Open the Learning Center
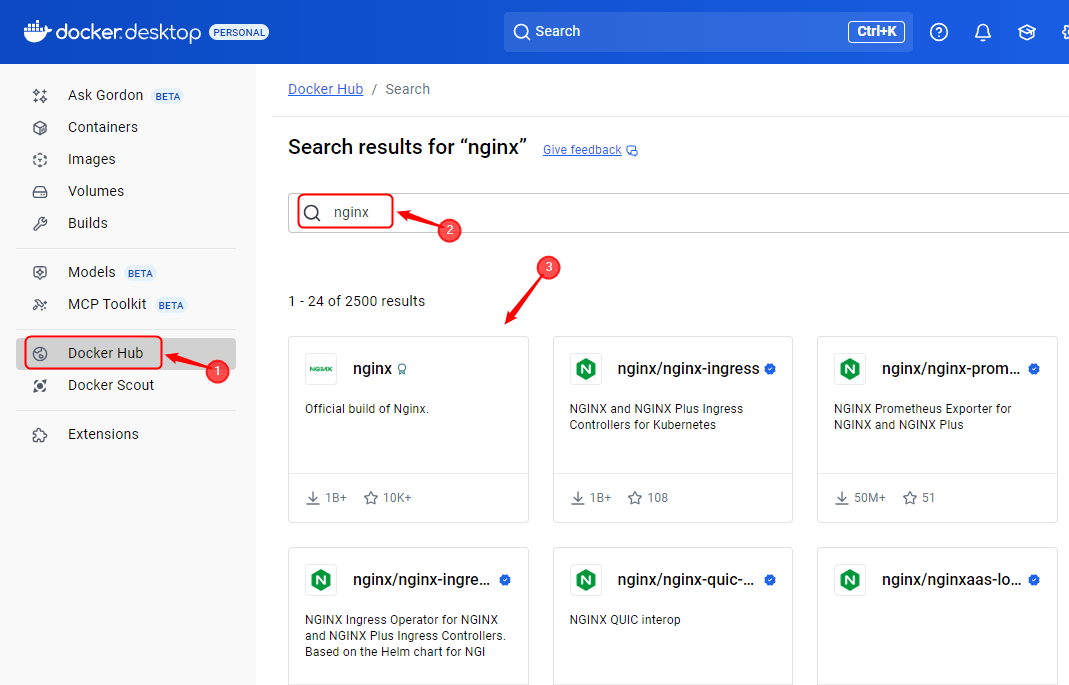Image resolution: width=1069 pixels, height=685 pixels. (x=1026, y=31)
